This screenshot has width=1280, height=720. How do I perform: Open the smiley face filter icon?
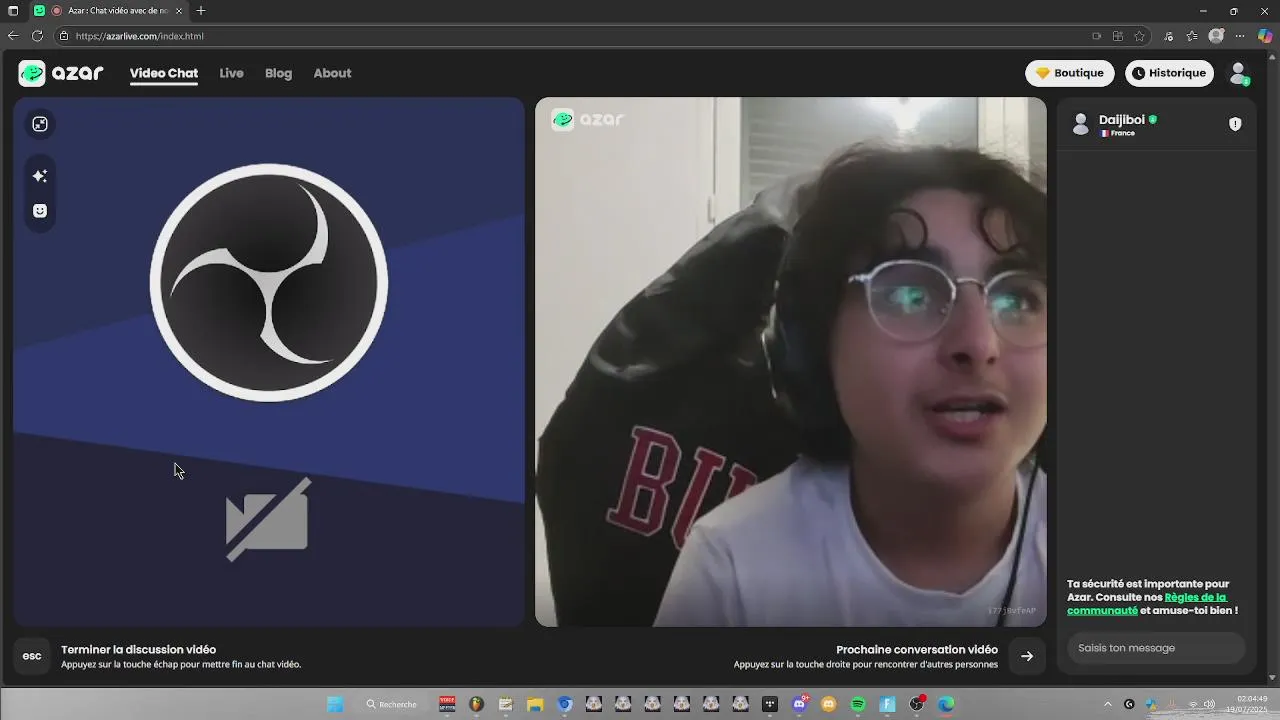pos(40,211)
